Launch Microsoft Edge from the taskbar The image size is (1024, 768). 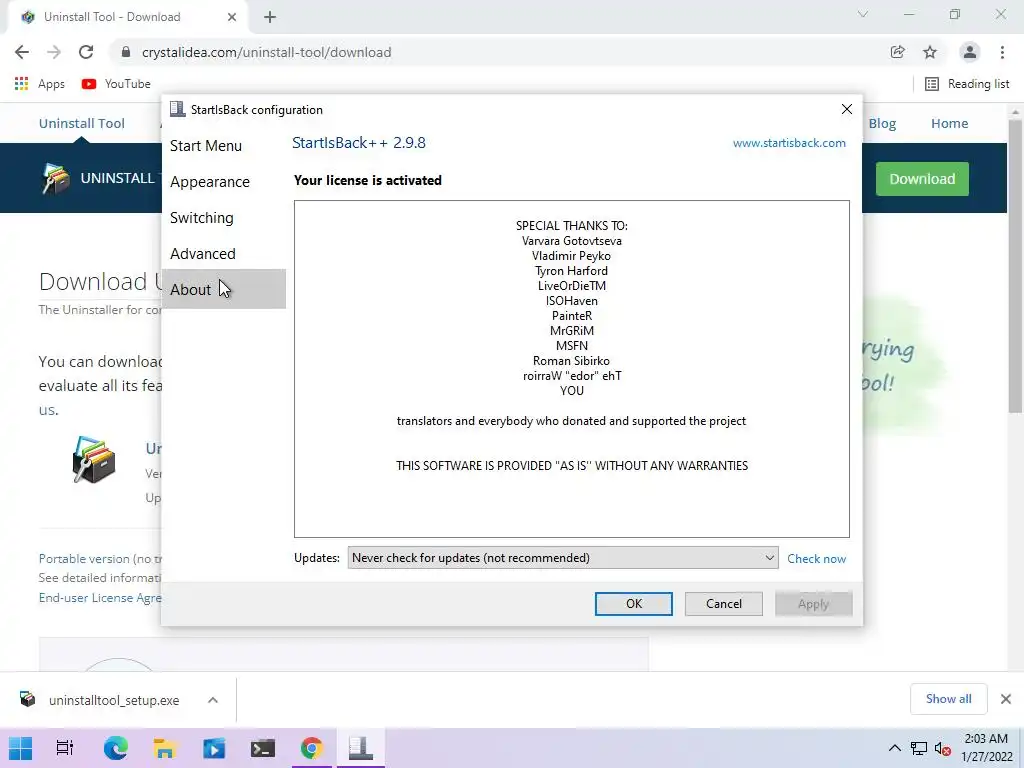pyautogui.click(x=116, y=748)
